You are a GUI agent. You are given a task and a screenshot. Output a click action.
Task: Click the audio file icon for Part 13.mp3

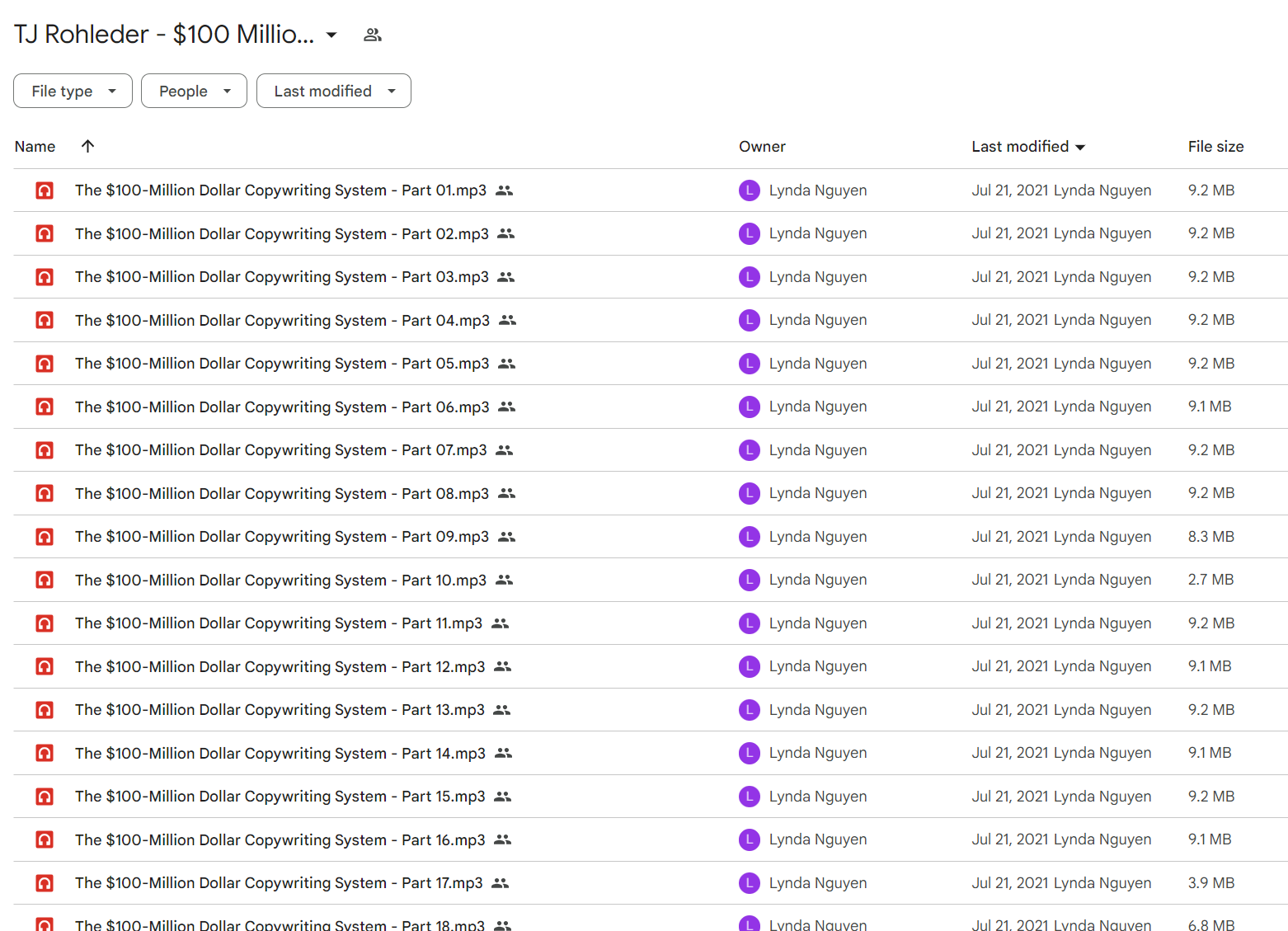(x=45, y=710)
